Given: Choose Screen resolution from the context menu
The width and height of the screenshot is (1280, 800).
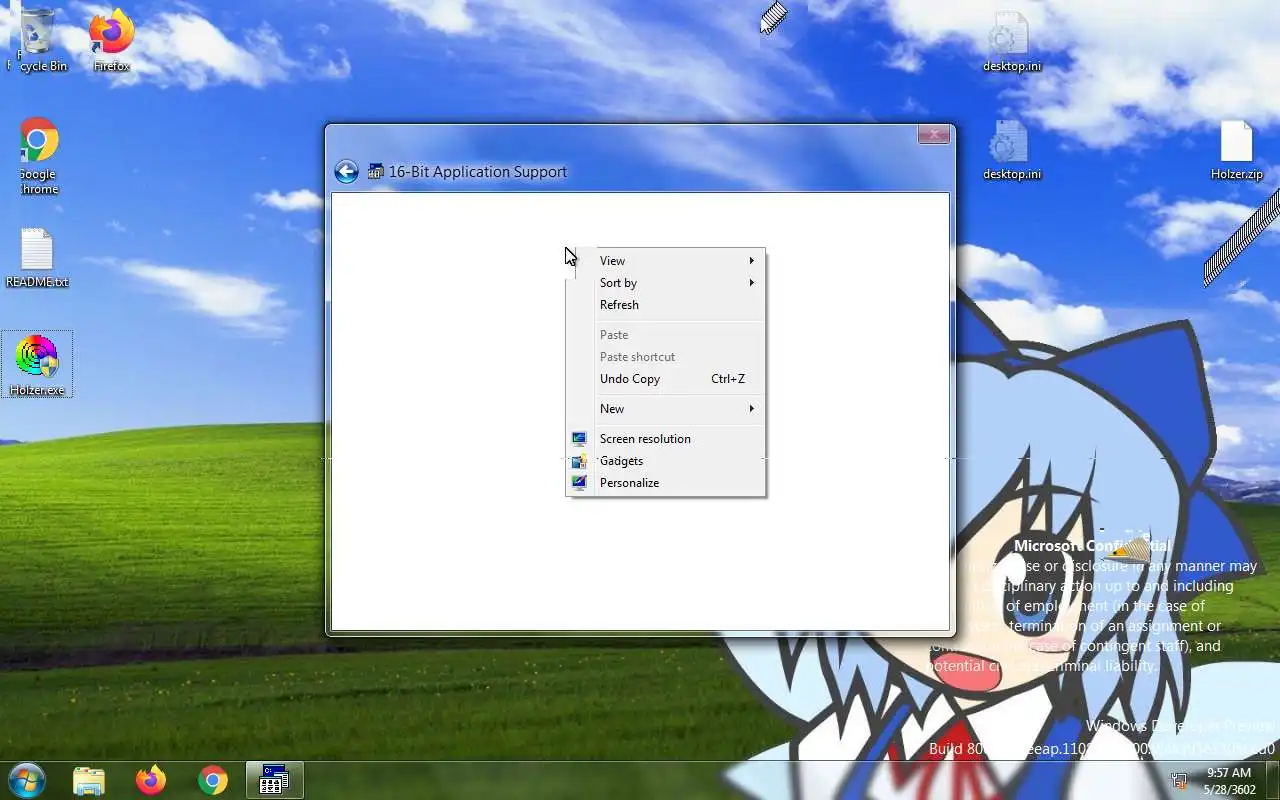Looking at the screenshot, I should coord(666,439).
